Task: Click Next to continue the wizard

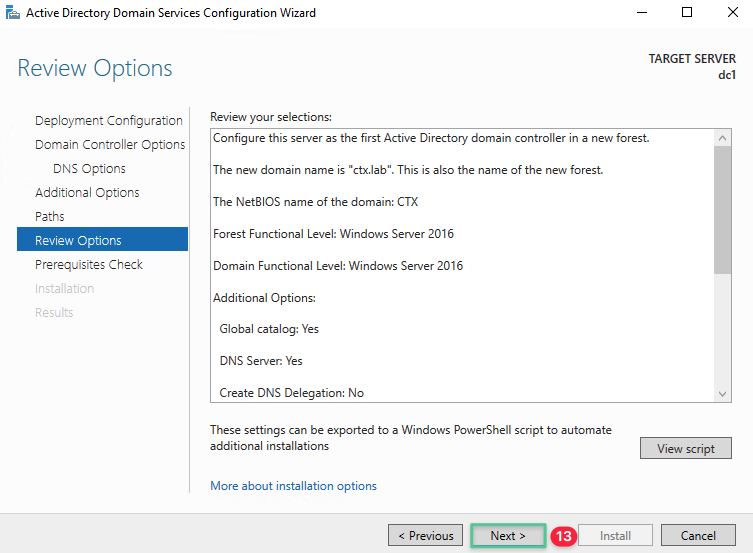Action: 508,535
